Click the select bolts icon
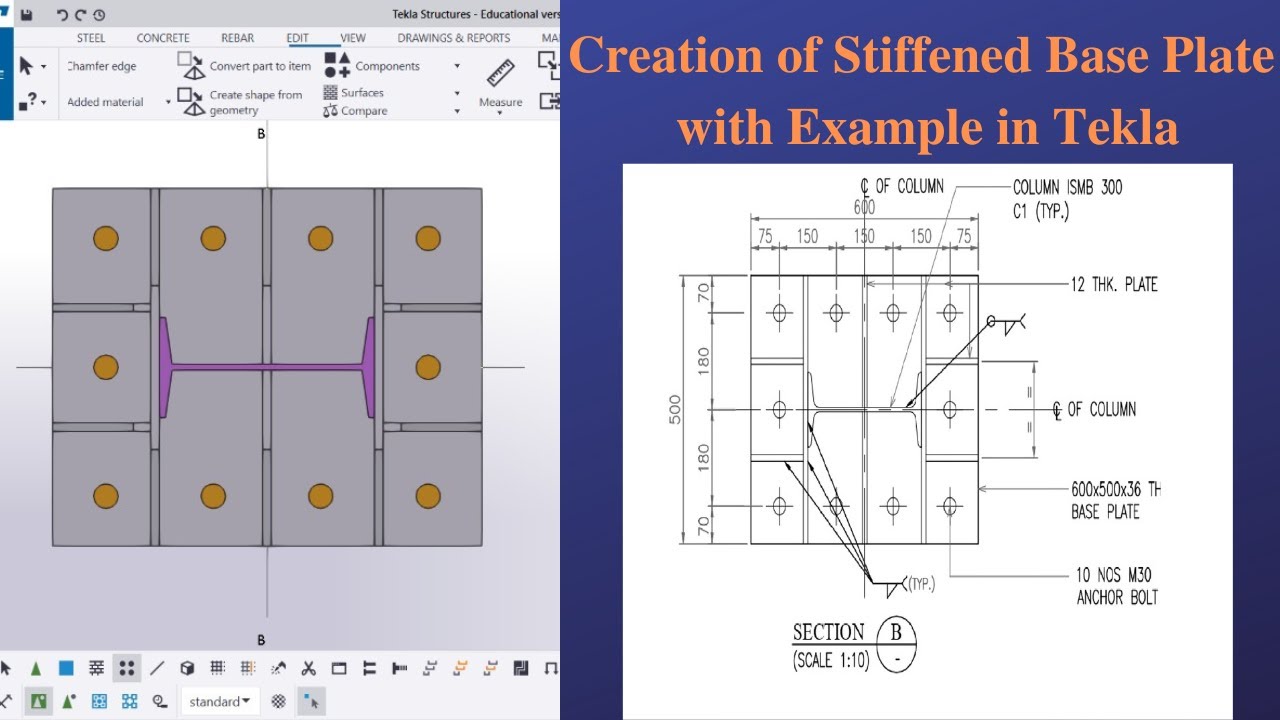 coord(369,668)
